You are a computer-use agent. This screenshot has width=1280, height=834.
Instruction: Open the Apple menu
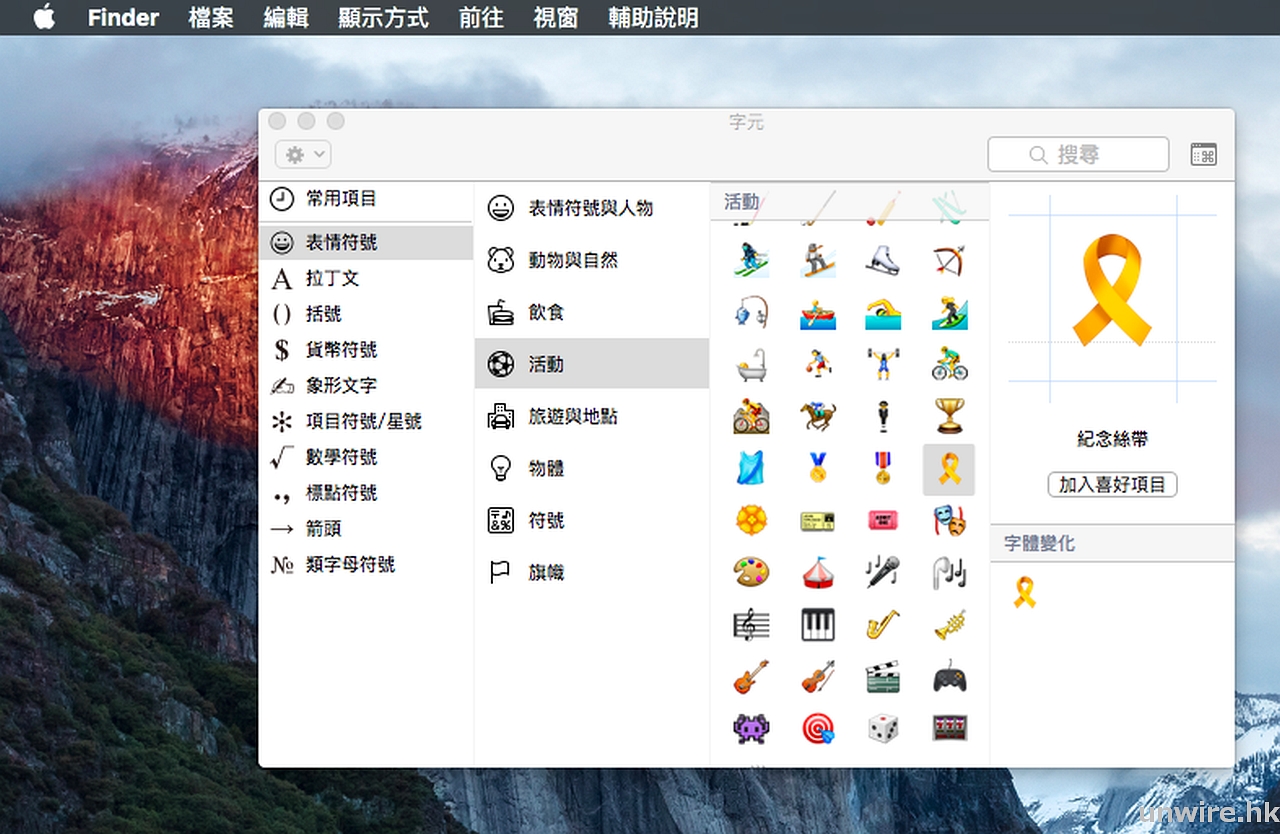[x=44, y=18]
